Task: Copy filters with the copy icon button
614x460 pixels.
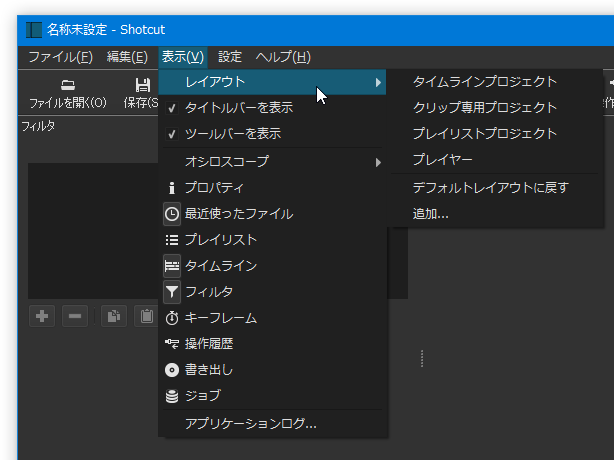Action: click(x=114, y=316)
